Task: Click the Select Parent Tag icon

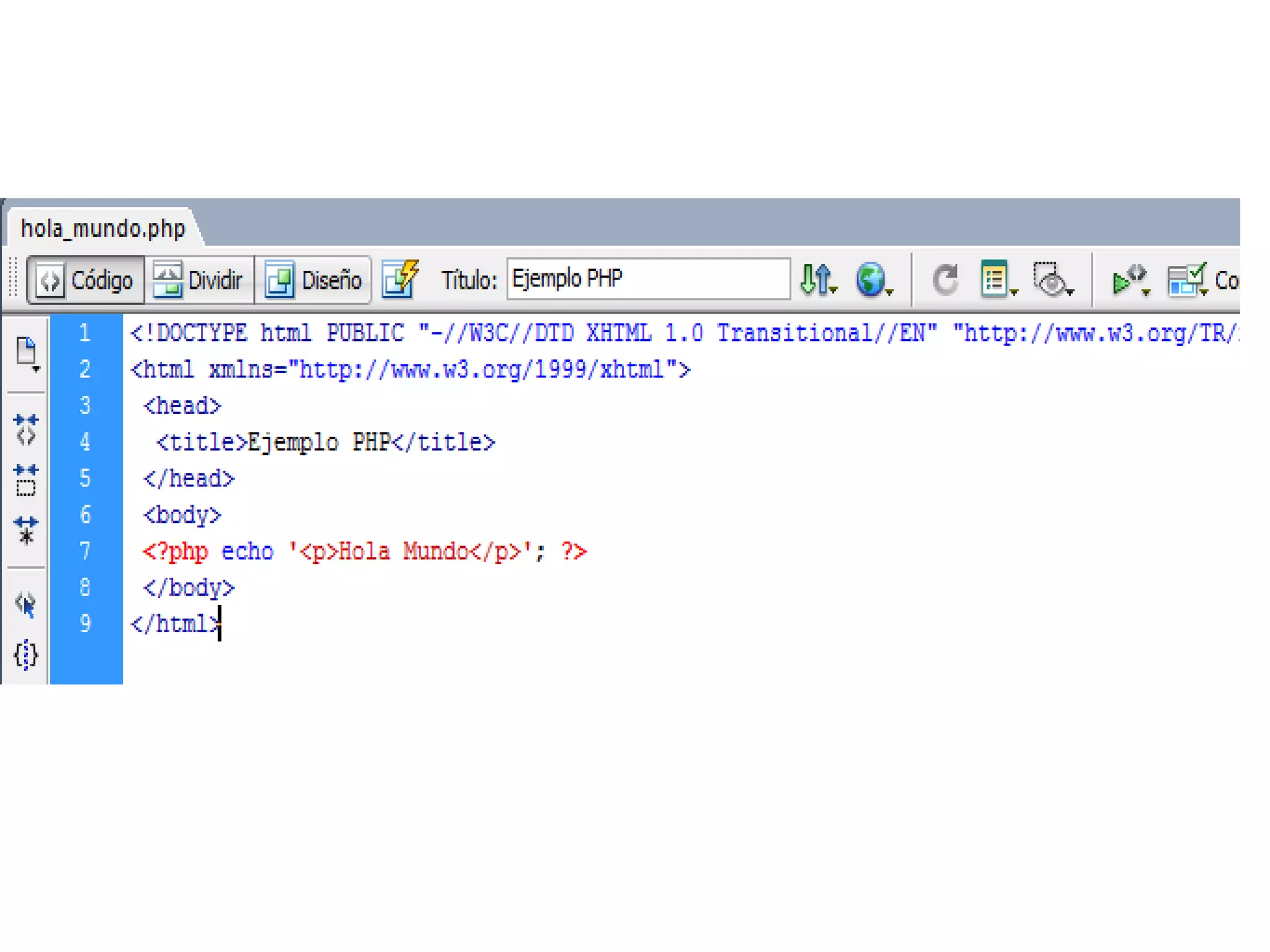Action: coord(26,604)
